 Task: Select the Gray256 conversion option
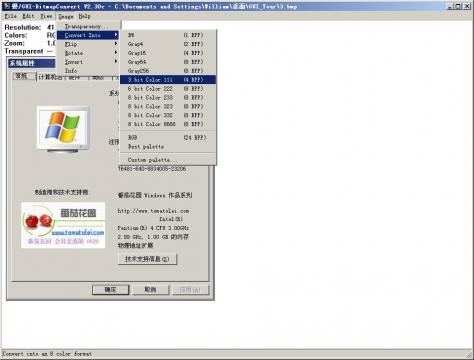tap(168, 71)
